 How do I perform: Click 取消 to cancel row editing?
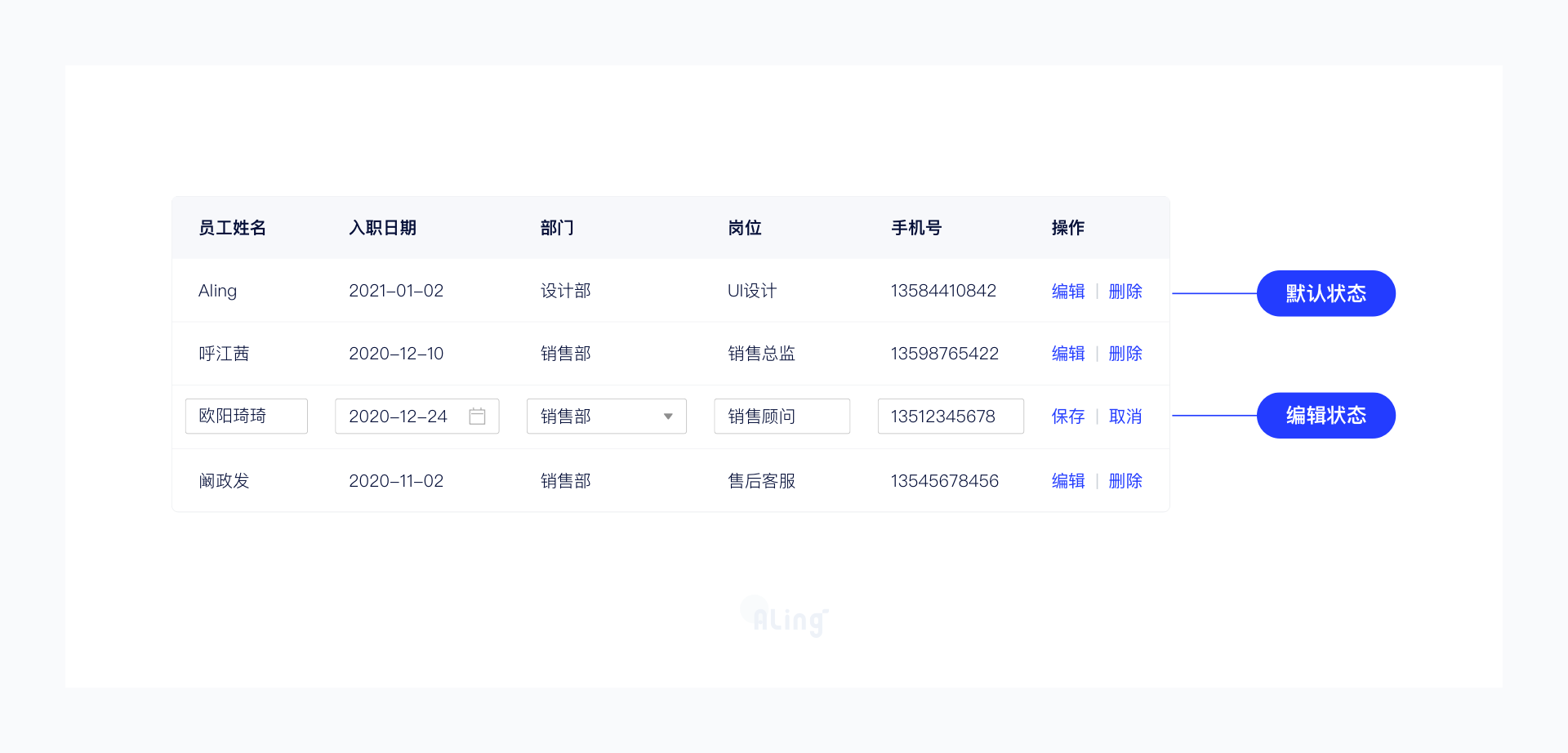coord(1125,417)
